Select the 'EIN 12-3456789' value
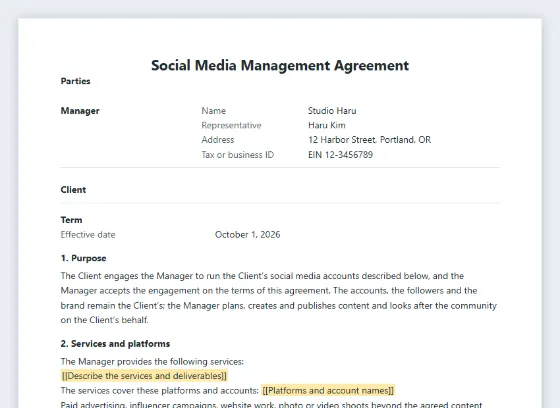Screen dimensions: 560x408 tap(340, 155)
